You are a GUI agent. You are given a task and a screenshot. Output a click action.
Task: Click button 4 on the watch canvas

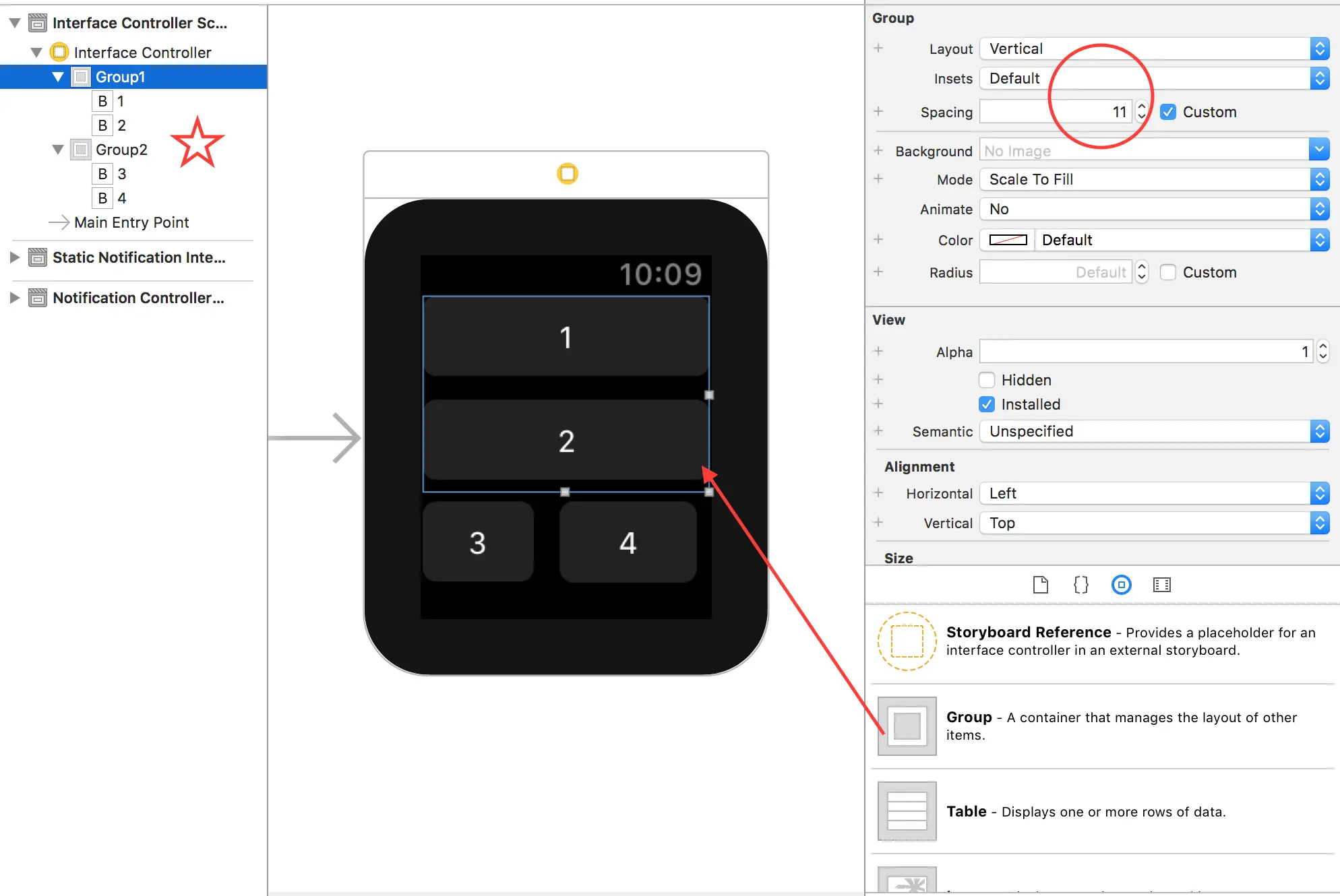click(628, 542)
